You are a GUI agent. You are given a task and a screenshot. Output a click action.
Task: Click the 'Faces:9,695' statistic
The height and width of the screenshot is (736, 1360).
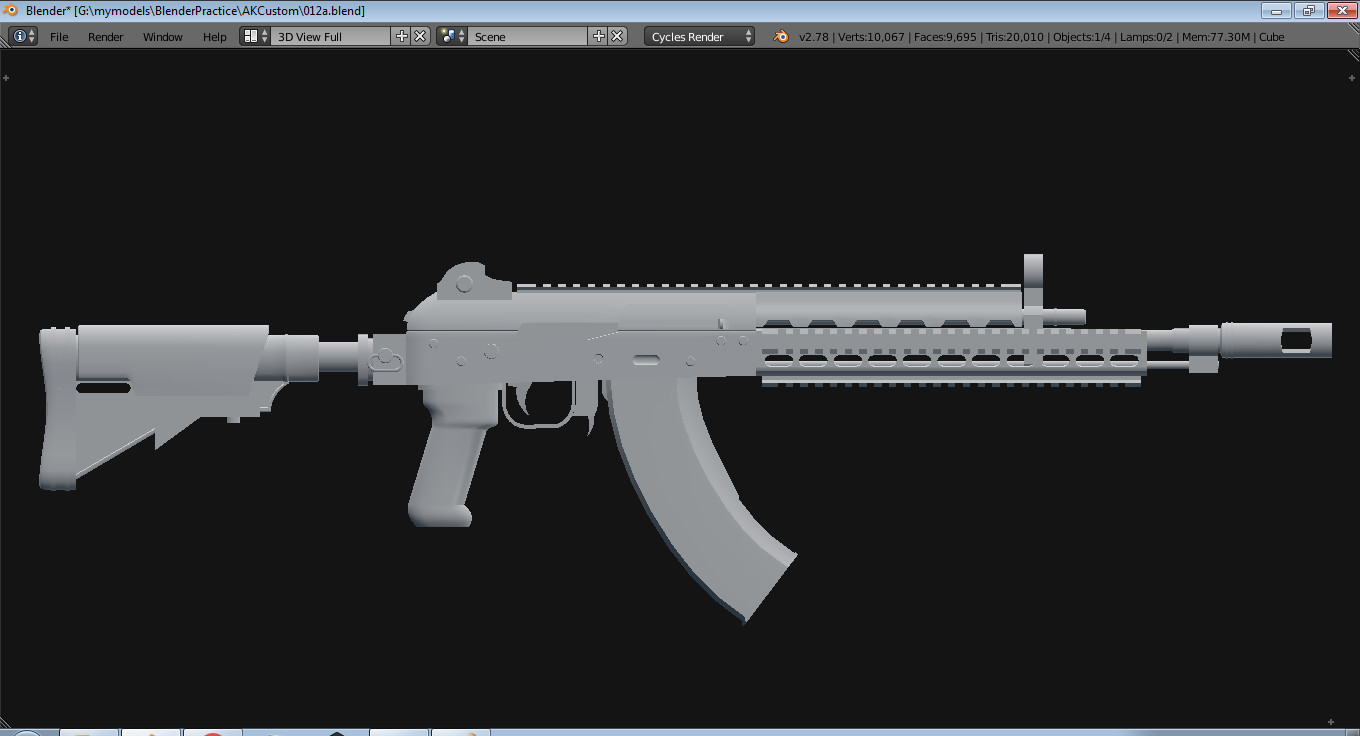(x=944, y=37)
